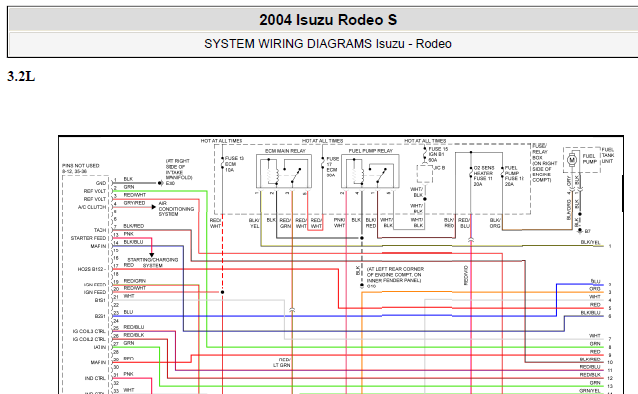Click the "HO2S B1S2" pin label
Viewport: 638px width, 394px height.
[x=92, y=269]
